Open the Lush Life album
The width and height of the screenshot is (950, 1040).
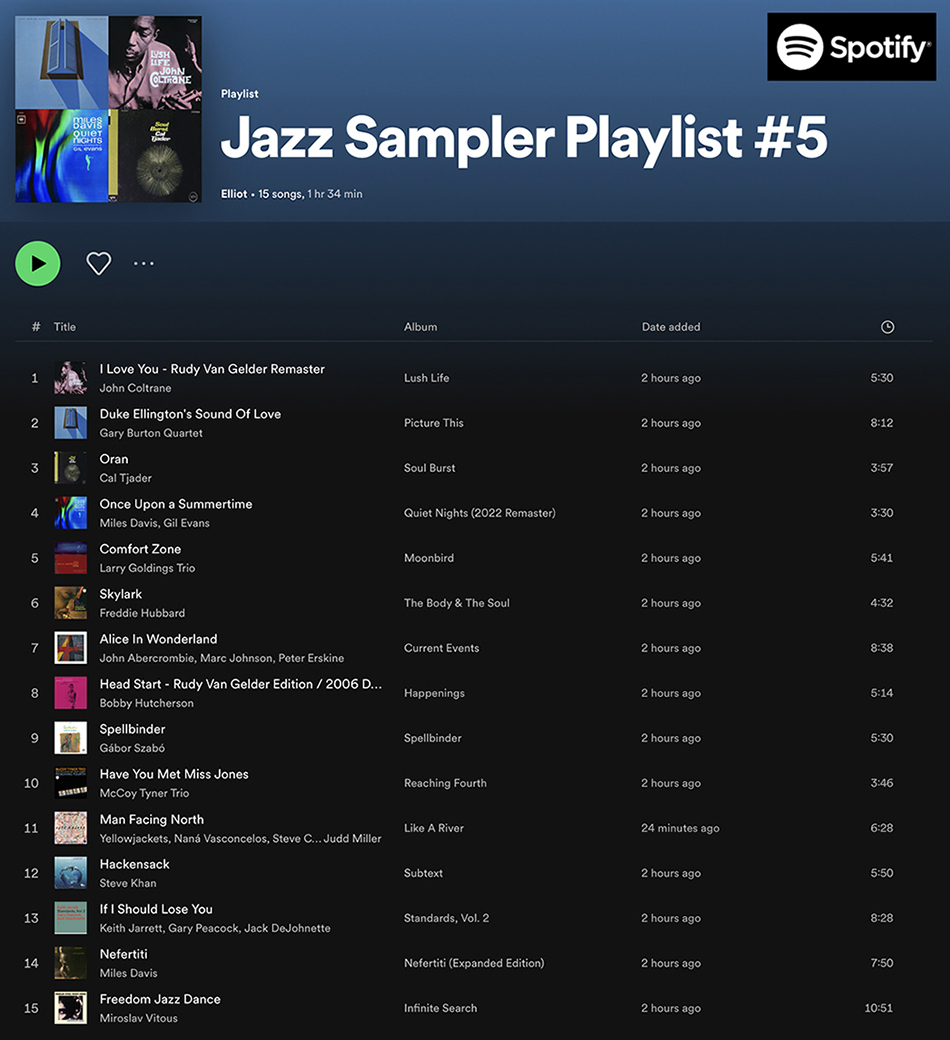tap(427, 378)
